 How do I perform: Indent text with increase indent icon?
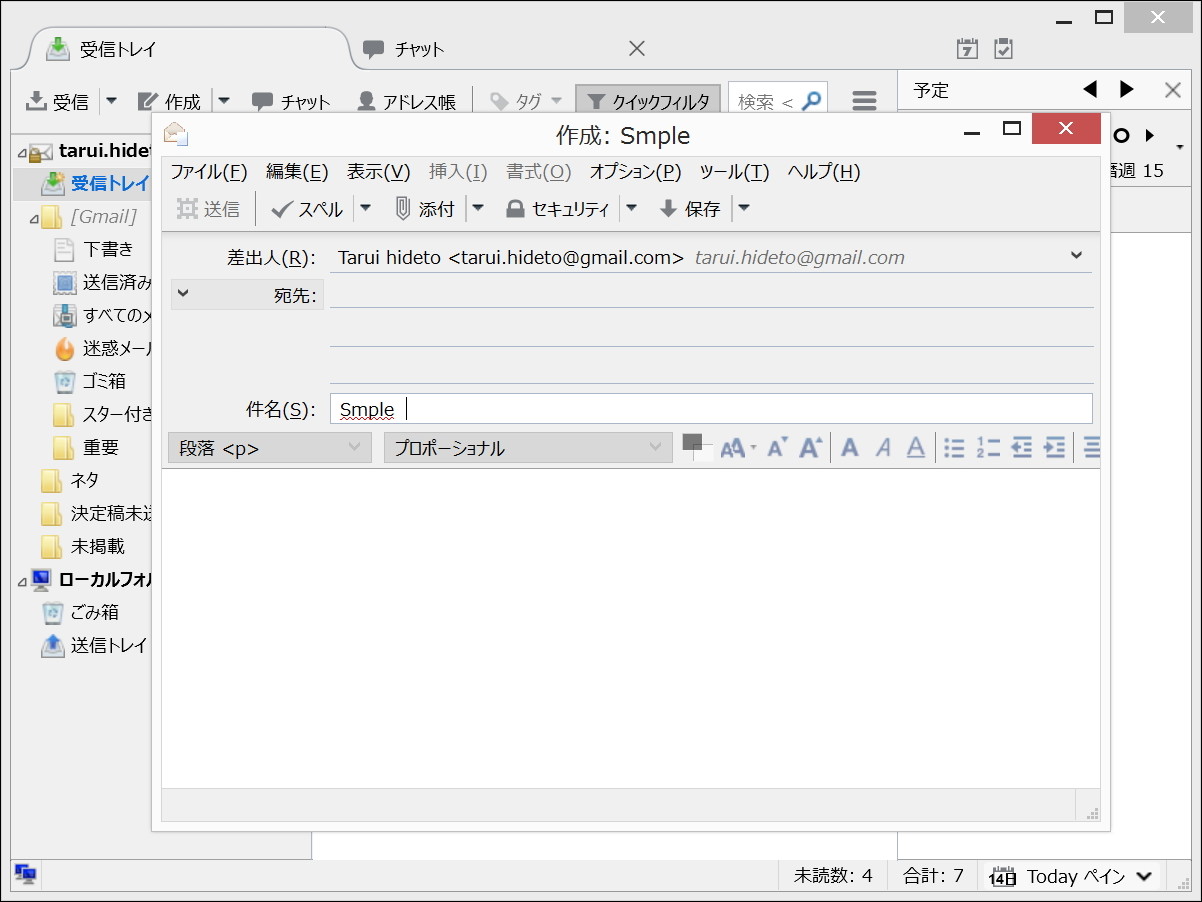coord(1054,448)
